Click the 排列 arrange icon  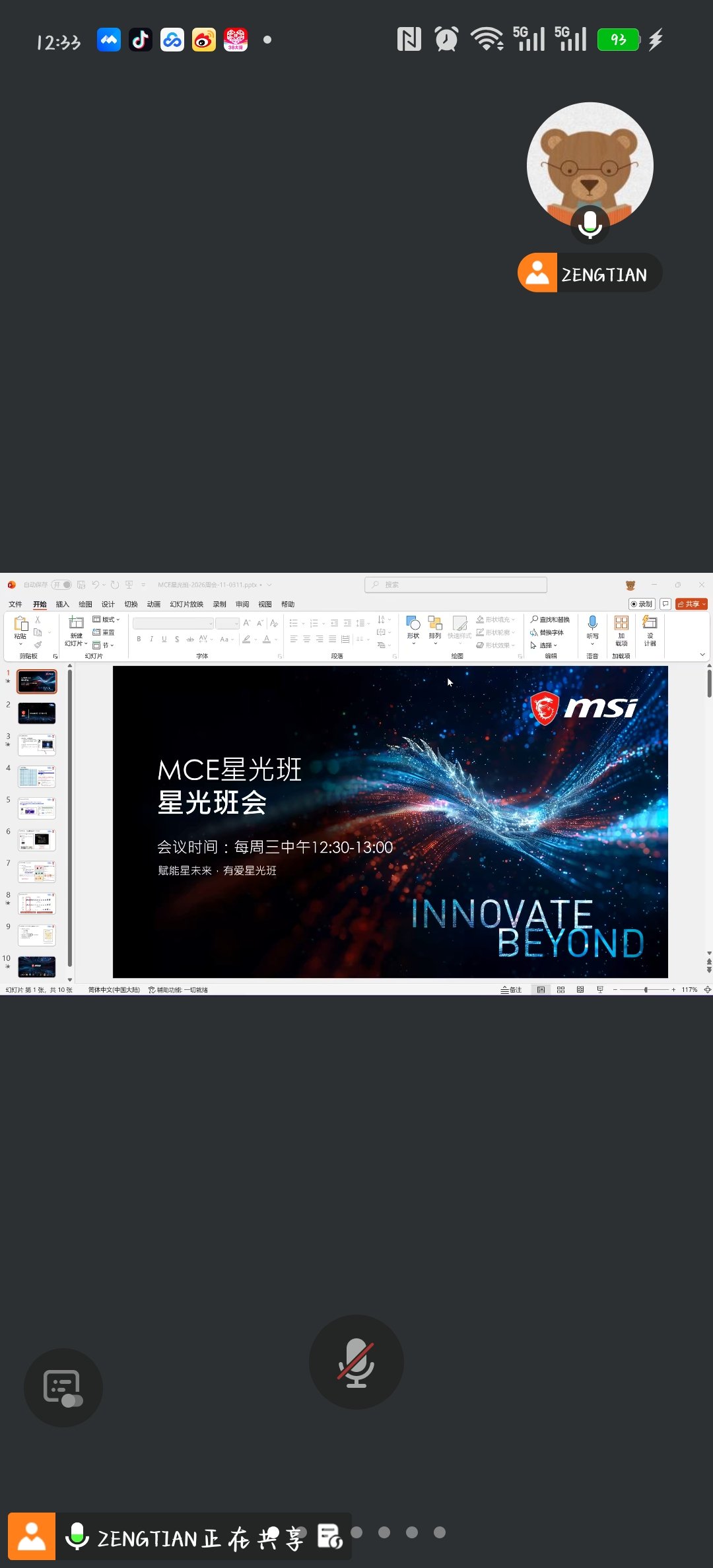coord(434,624)
